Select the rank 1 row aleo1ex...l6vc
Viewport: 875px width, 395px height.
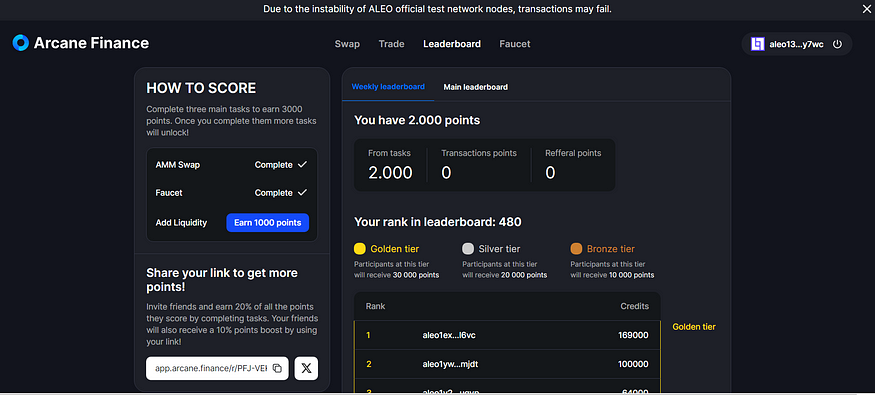coord(507,335)
